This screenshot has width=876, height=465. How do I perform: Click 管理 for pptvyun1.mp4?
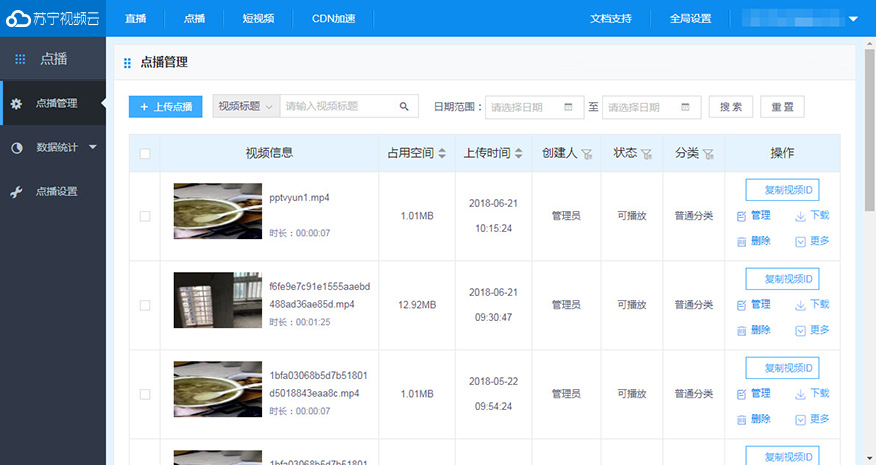tap(754, 215)
